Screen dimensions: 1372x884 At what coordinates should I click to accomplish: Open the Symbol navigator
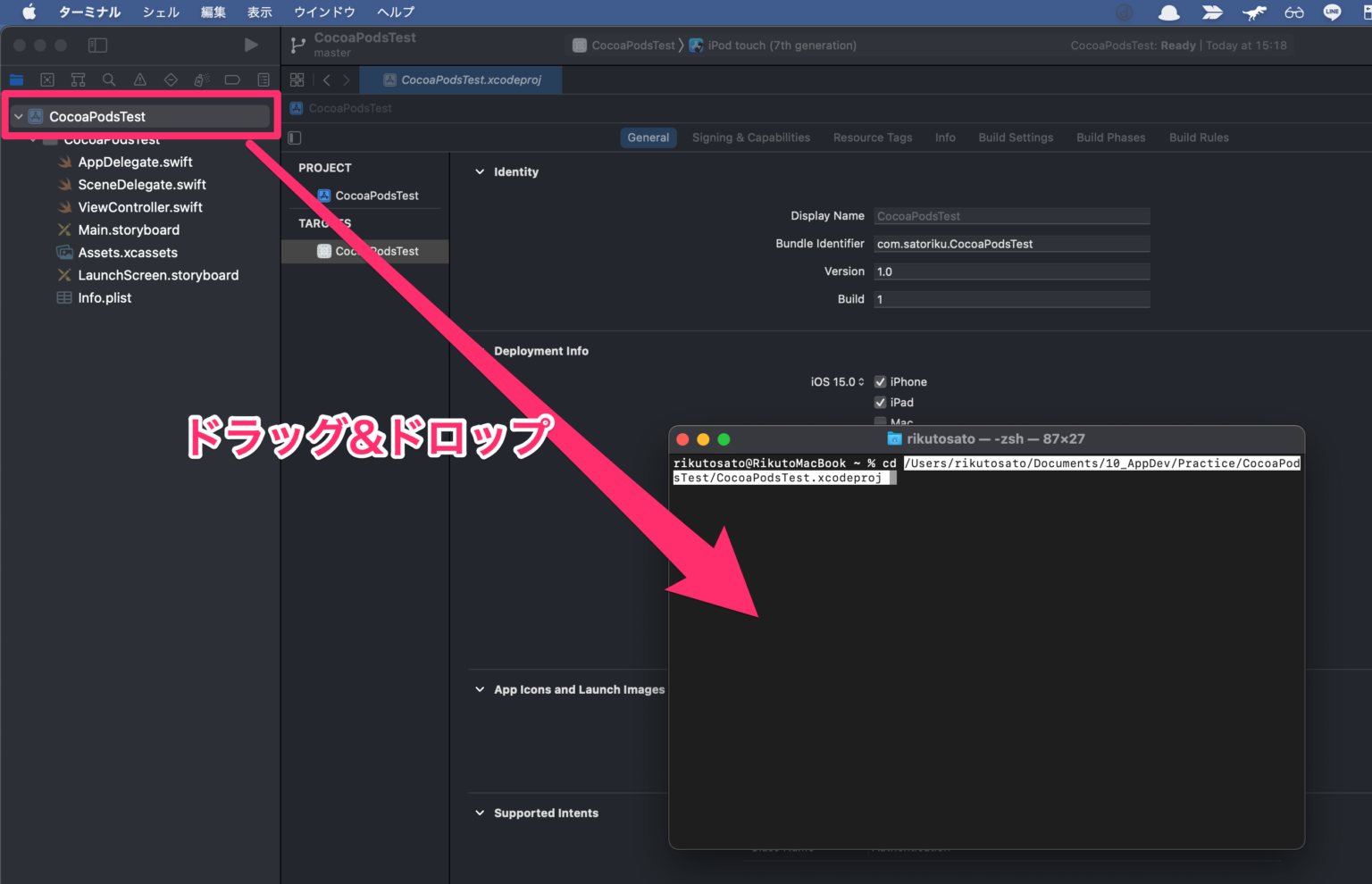(79, 79)
